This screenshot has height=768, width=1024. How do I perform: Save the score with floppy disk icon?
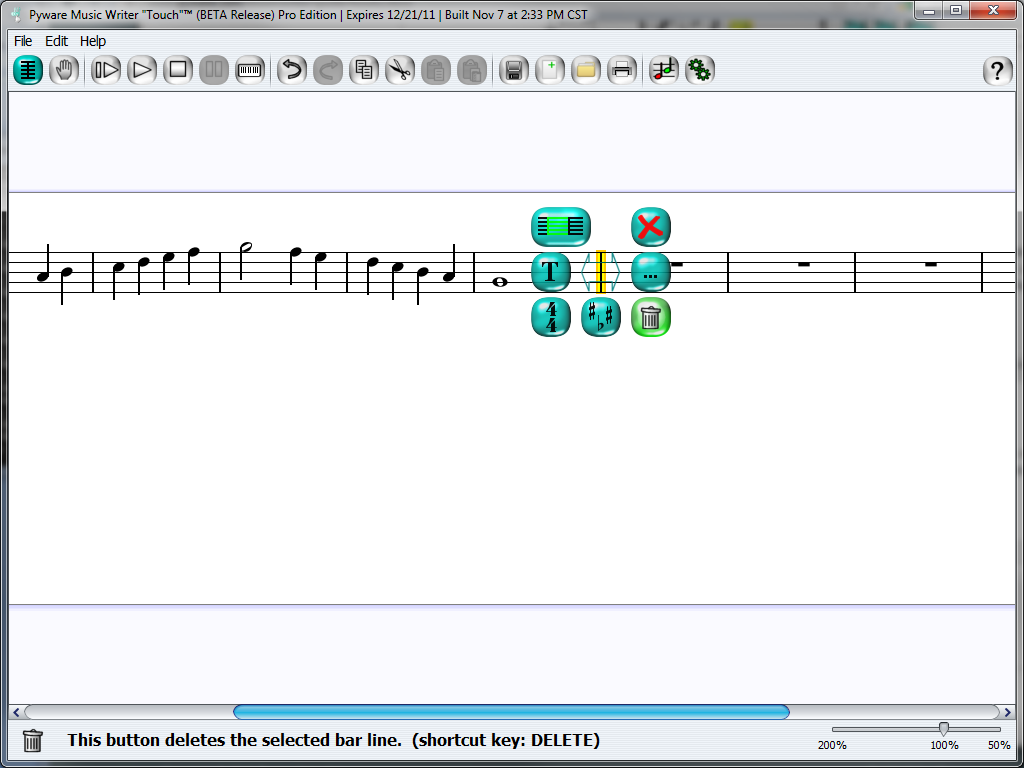pos(514,70)
